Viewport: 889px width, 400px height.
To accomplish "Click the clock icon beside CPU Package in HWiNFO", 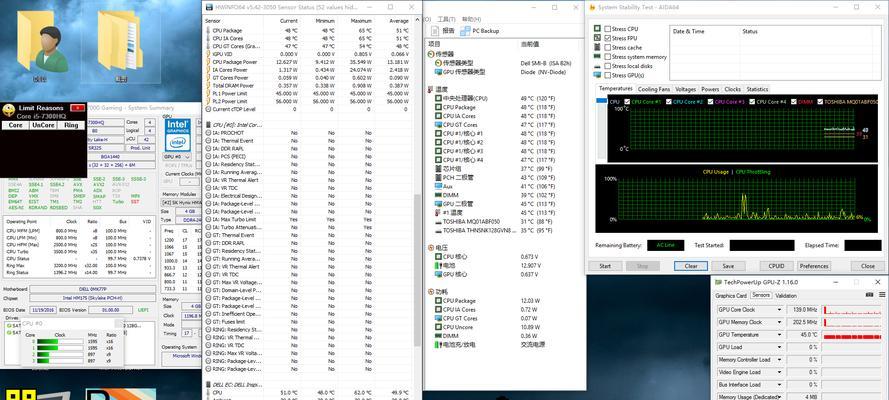I will tap(208, 31).
